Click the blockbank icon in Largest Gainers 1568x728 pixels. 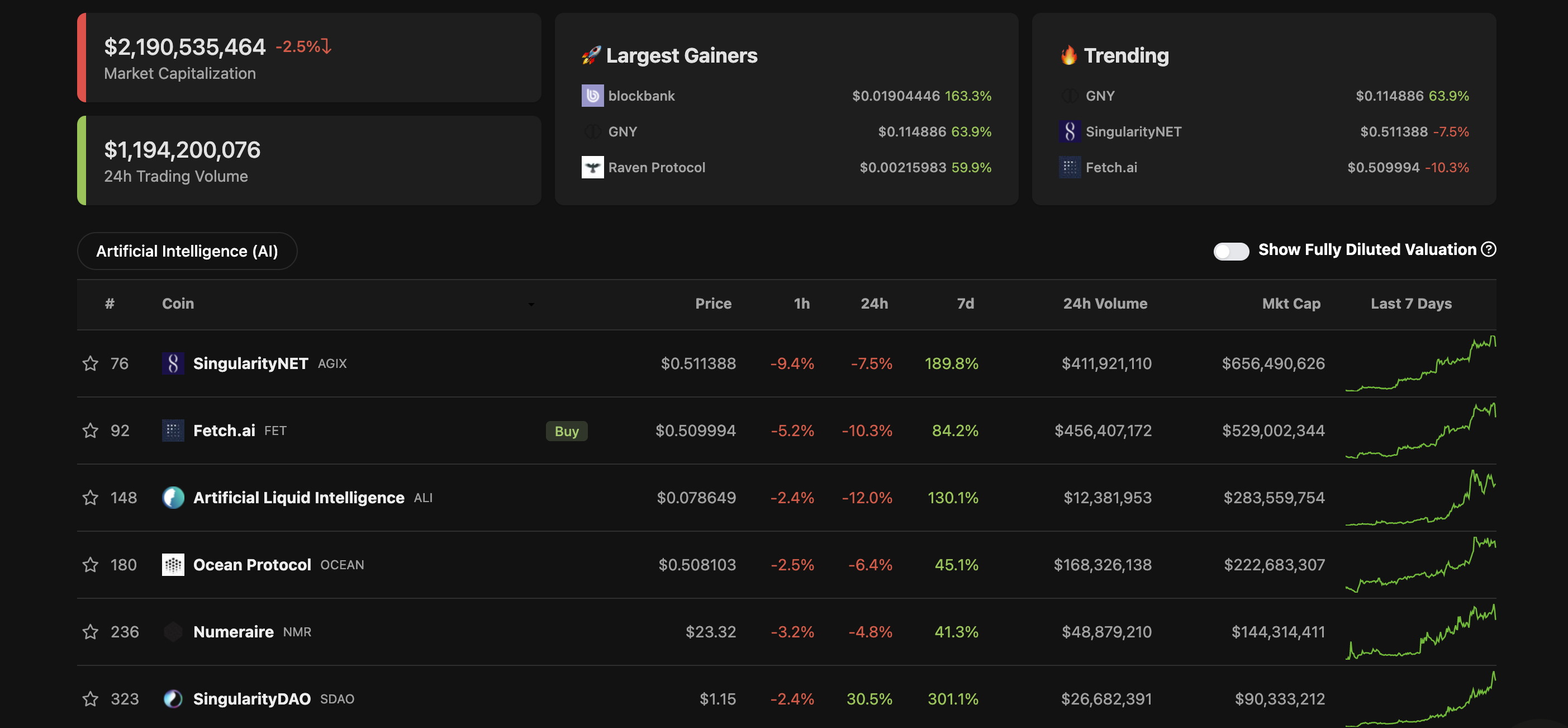[592, 96]
